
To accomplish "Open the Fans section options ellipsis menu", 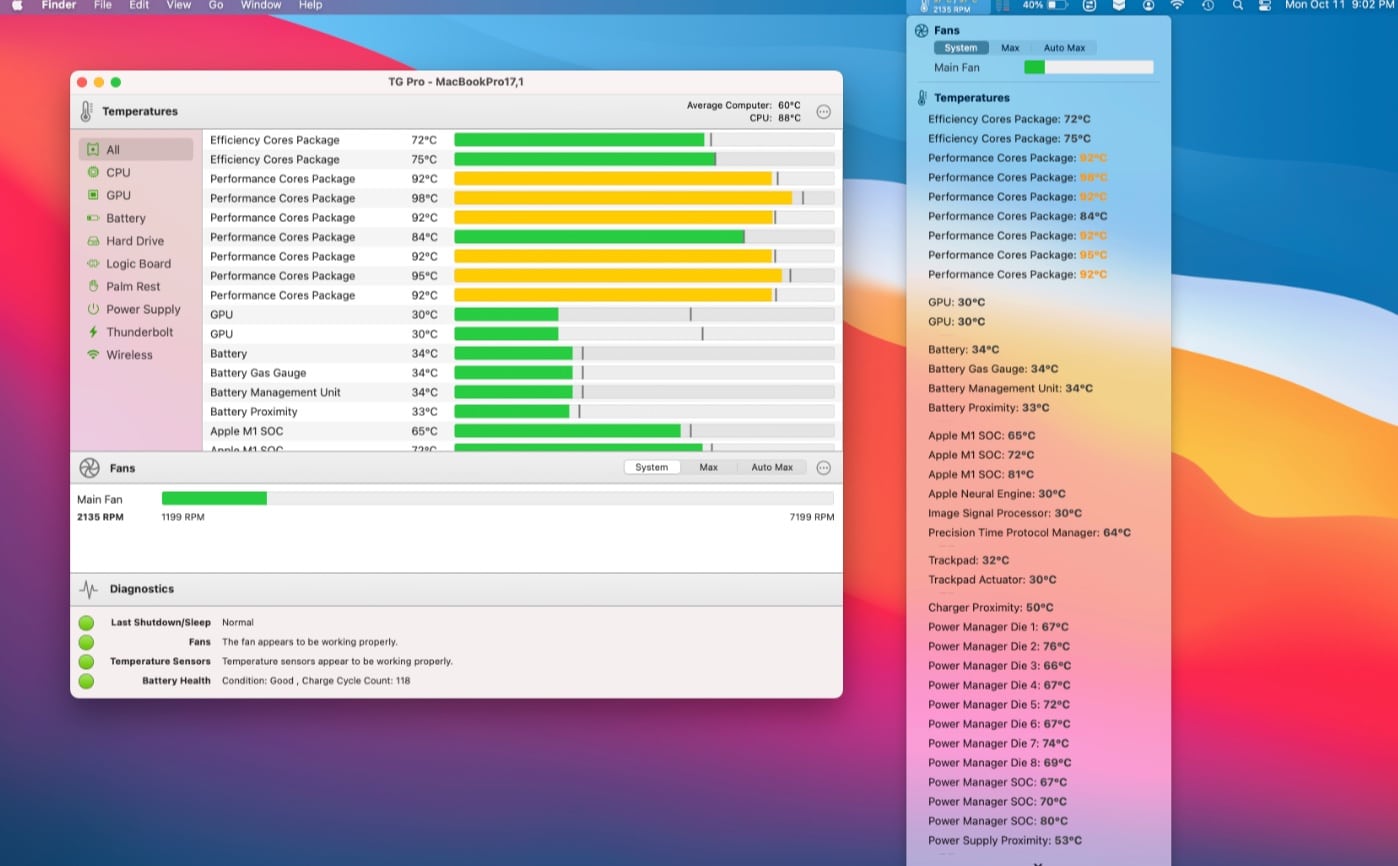I will [823, 468].
